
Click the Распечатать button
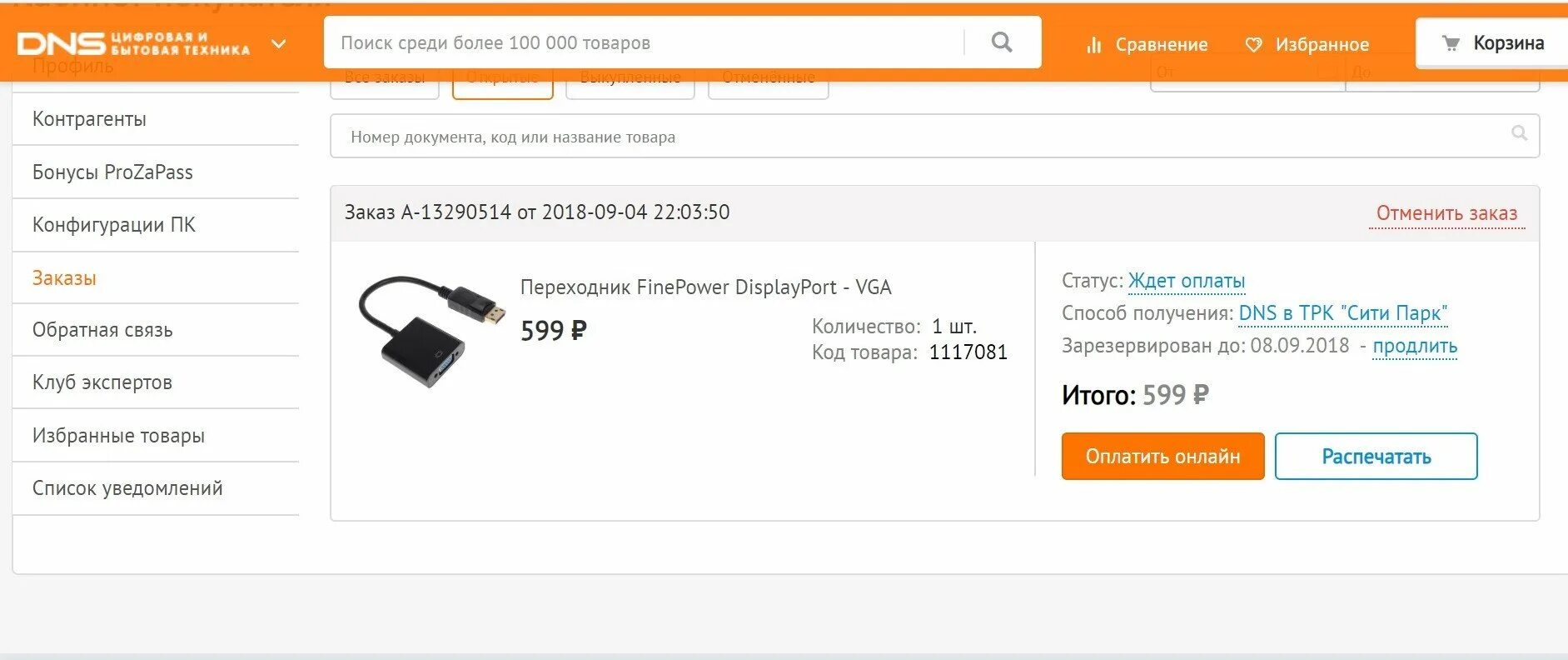click(x=1376, y=456)
